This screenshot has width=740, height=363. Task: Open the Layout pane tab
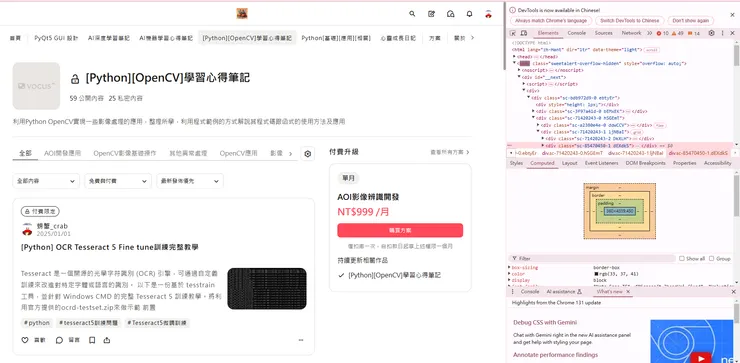pos(569,163)
